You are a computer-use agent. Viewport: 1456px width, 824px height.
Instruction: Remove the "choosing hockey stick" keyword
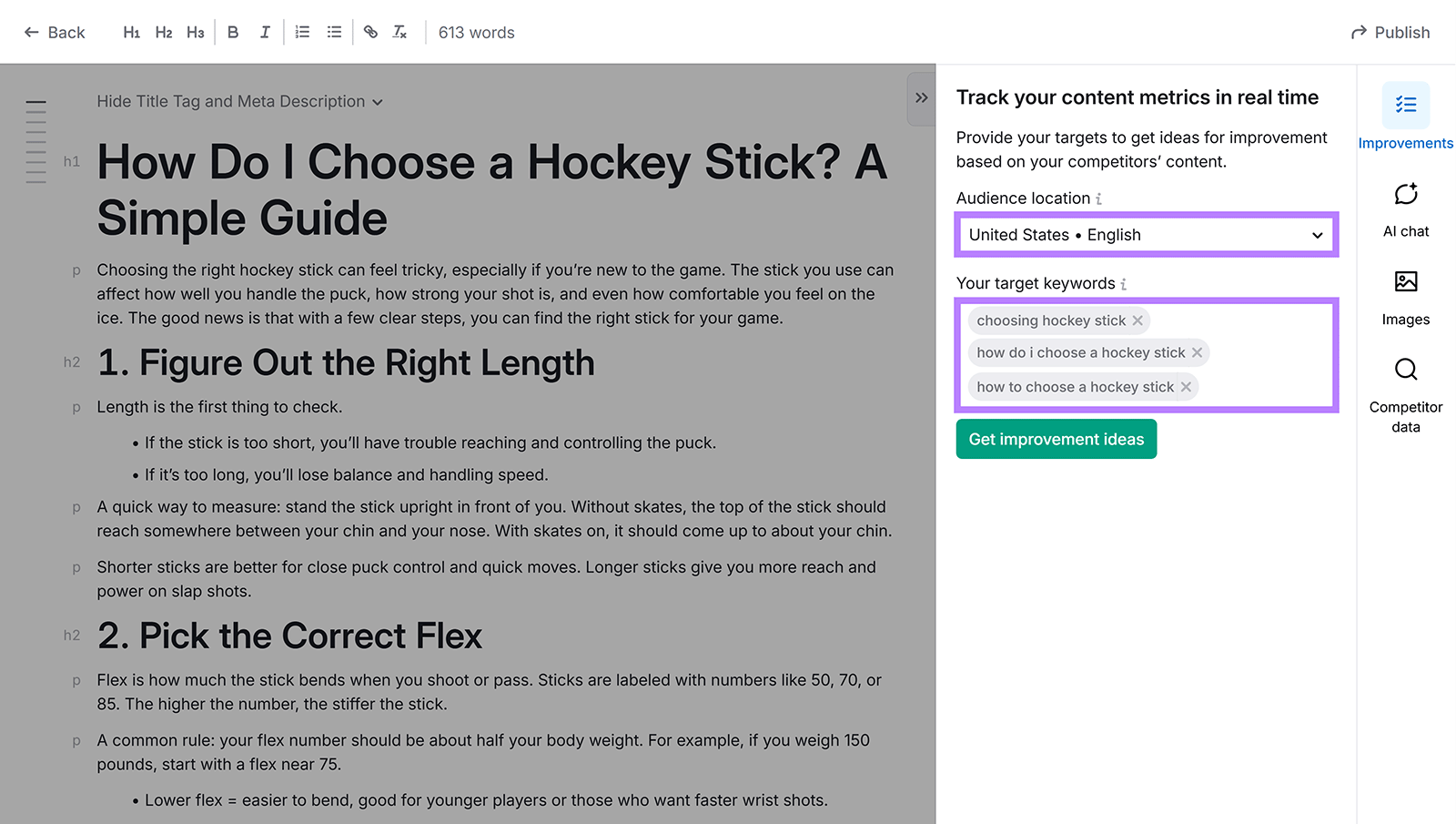pos(1137,320)
